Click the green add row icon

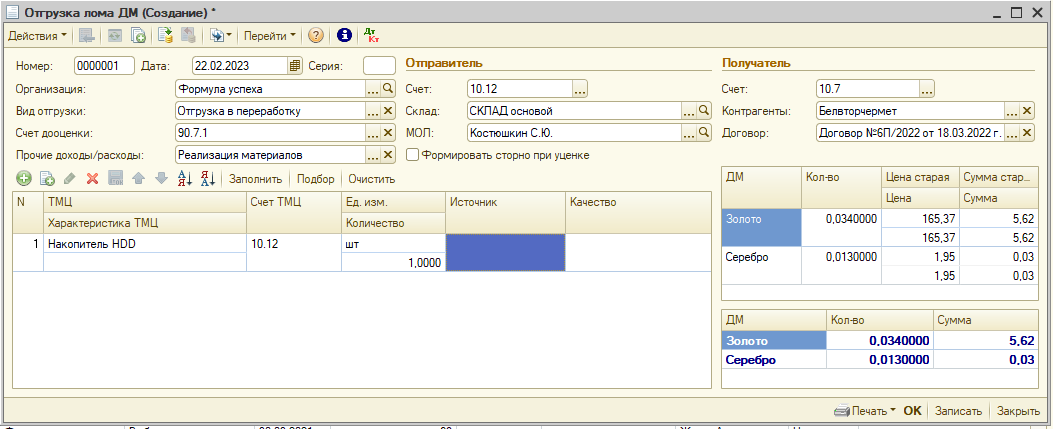[x=24, y=179]
